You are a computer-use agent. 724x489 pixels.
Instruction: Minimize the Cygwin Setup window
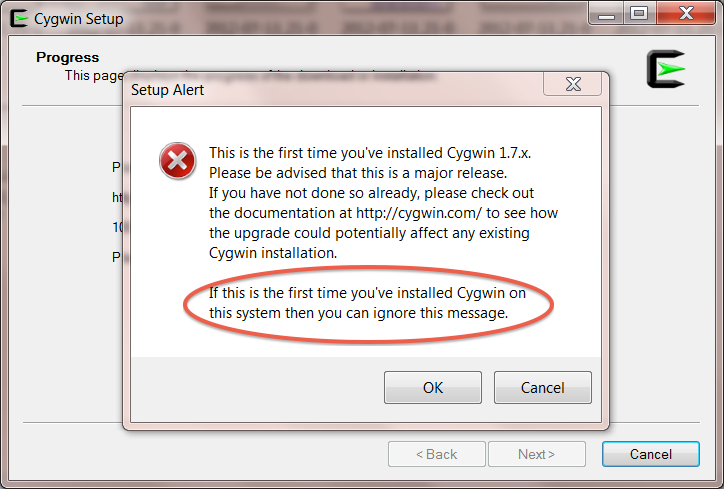click(606, 14)
